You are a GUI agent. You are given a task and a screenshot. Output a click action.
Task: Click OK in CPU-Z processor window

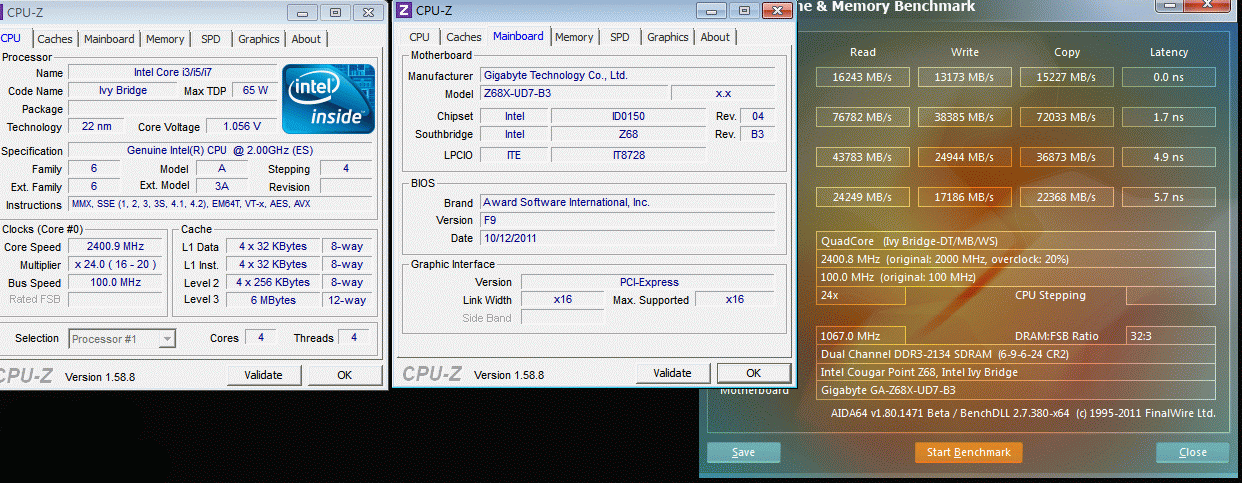(x=344, y=375)
